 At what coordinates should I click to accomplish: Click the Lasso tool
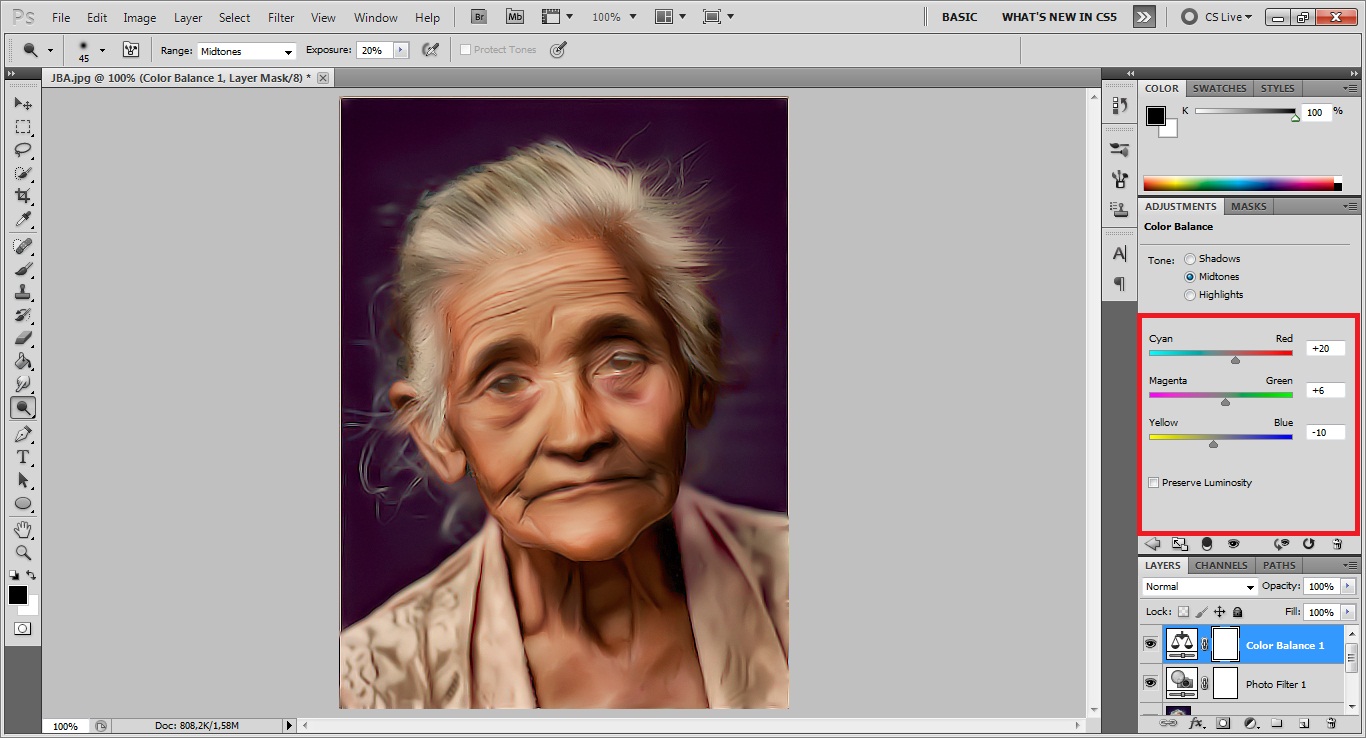[22, 150]
